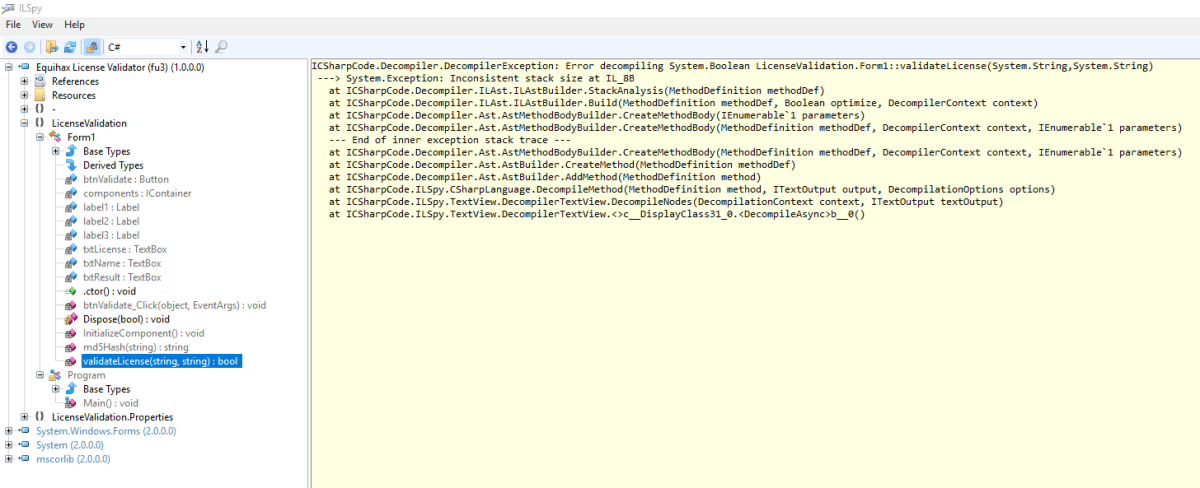
Task: Expand the Resources tree node
Action: [x=25, y=95]
